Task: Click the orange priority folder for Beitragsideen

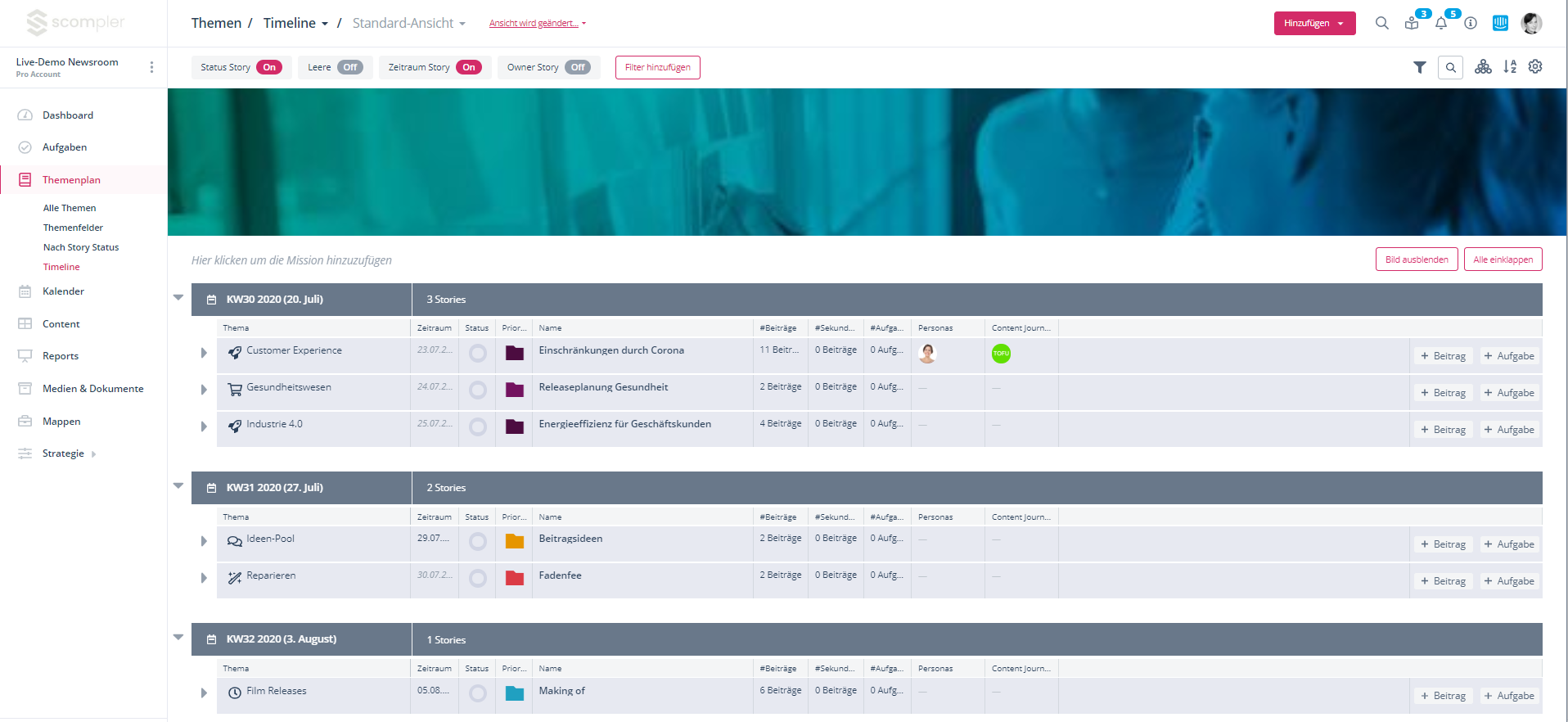Action: [515, 541]
